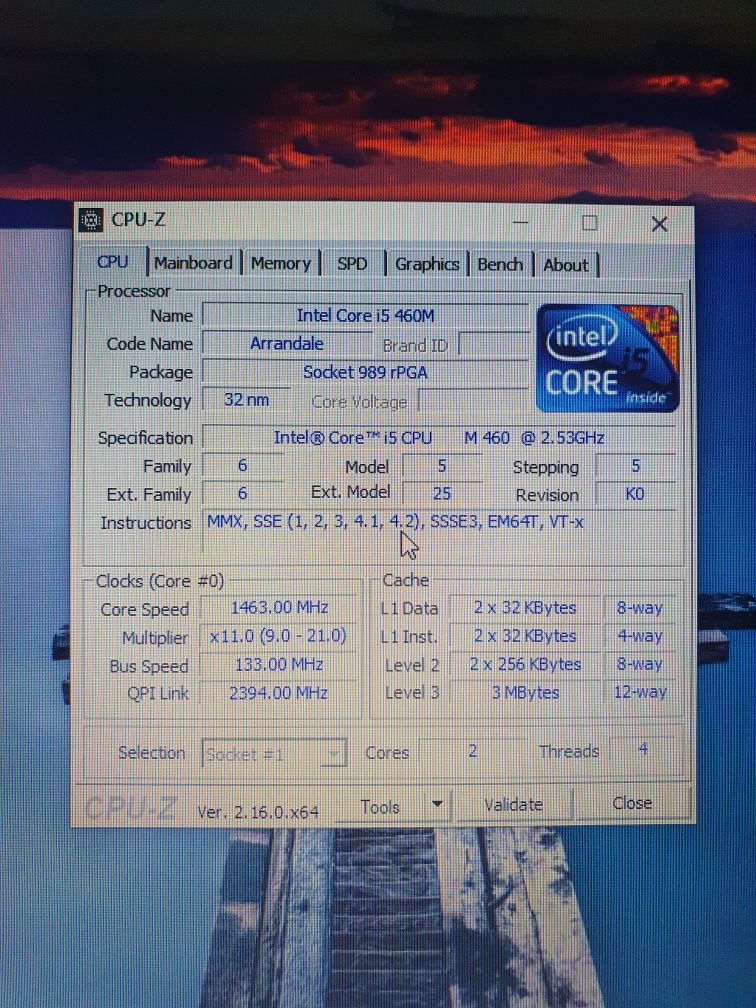756x1008 pixels.
Task: Click the Close button at bottom
Action: pos(632,803)
